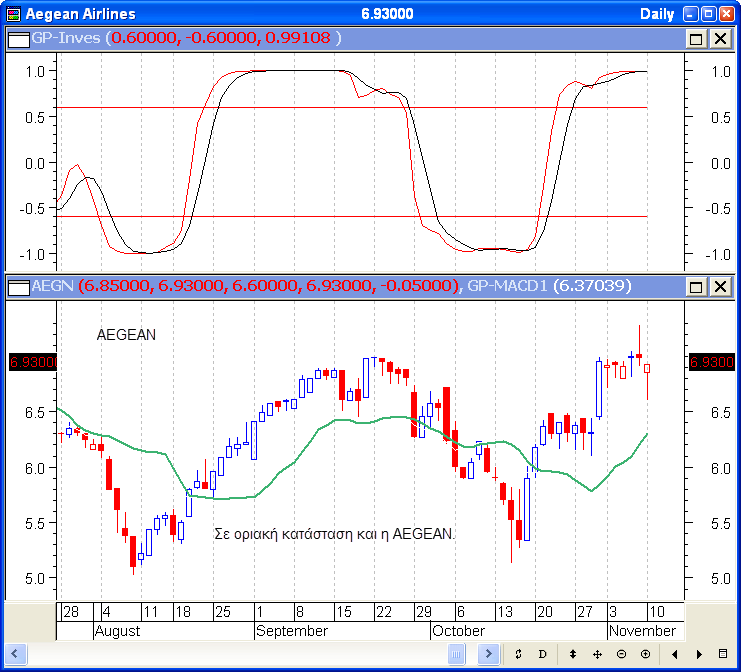Go to previous chart with left arrow

pyautogui.click(x=675, y=654)
